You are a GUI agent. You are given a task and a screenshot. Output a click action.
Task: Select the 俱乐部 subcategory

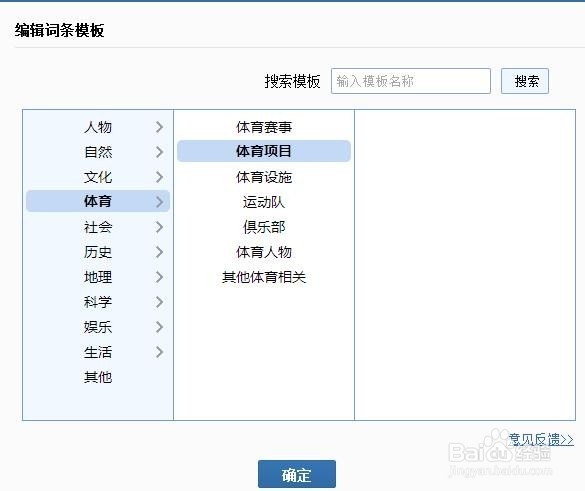(264, 227)
